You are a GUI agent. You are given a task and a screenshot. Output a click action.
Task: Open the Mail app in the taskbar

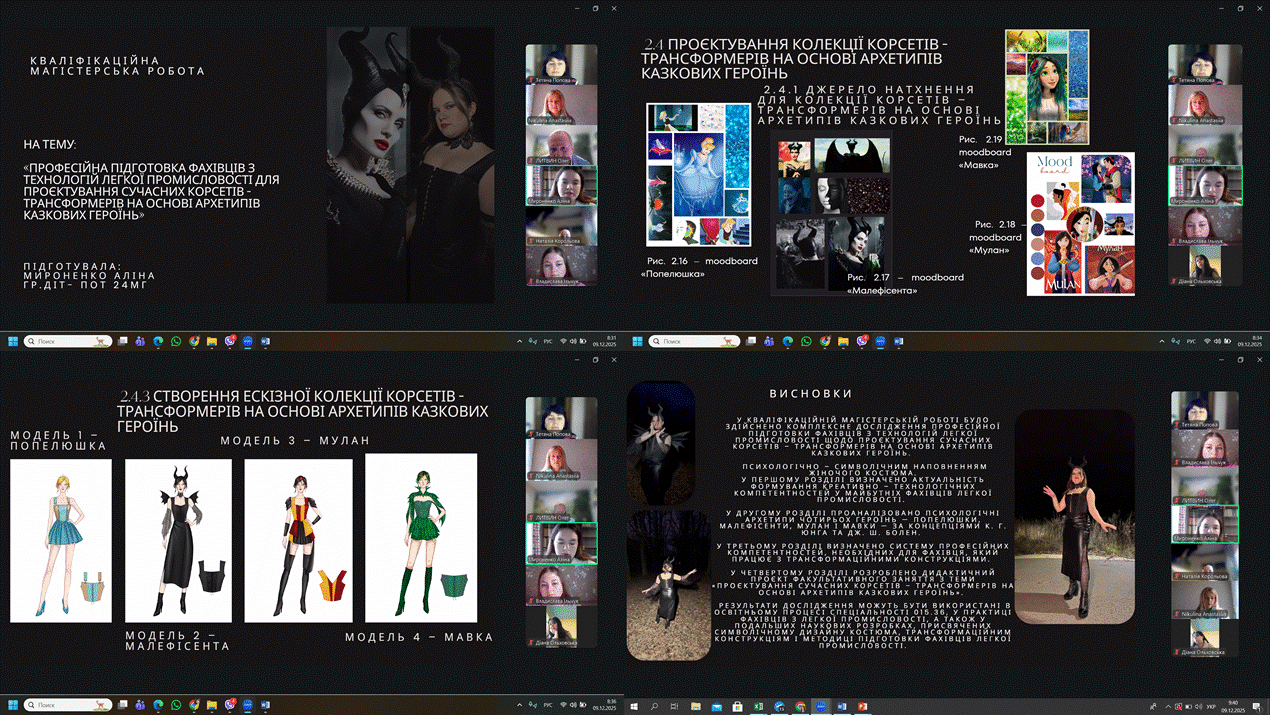tap(716, 707)
